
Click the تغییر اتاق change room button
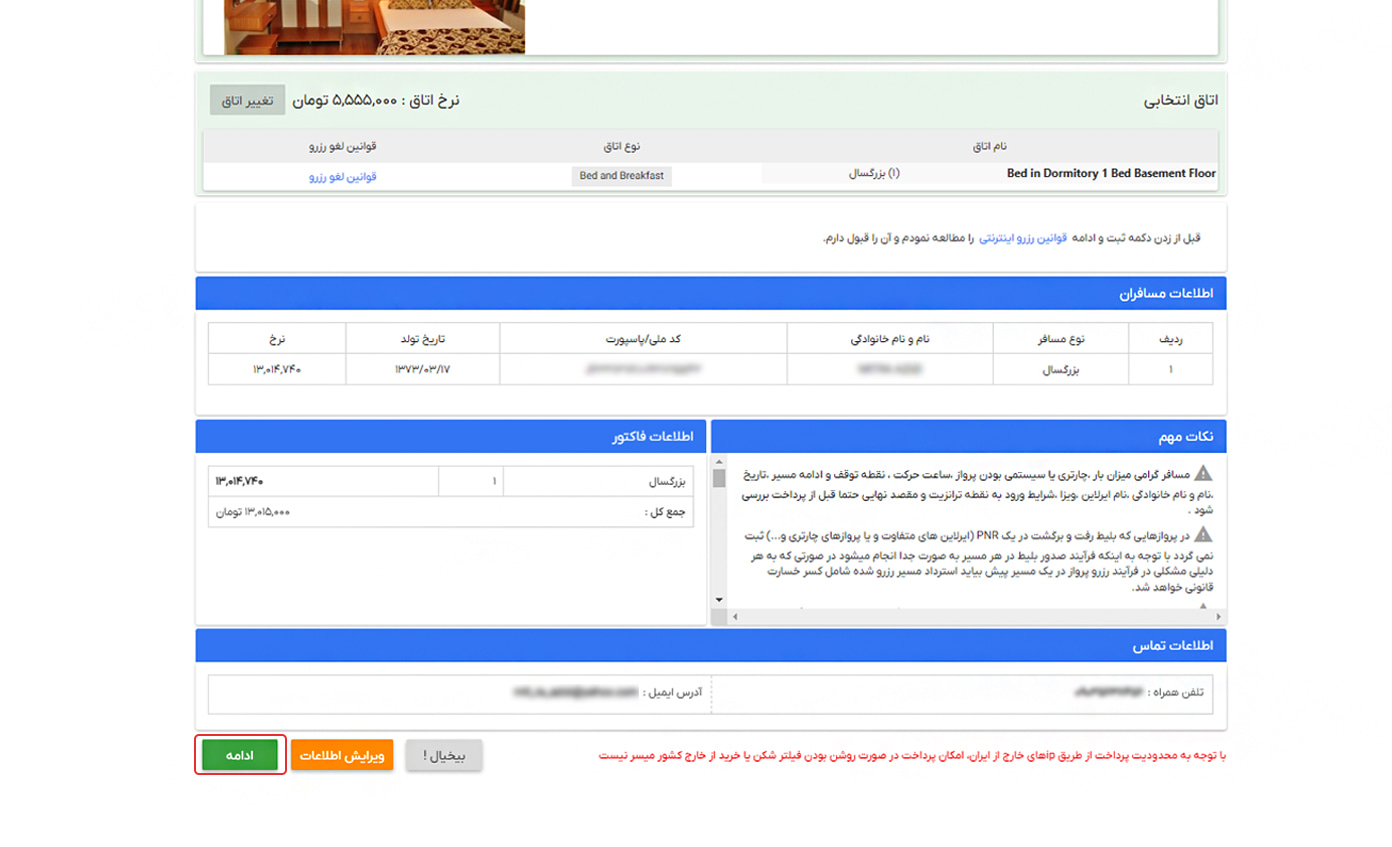[246, 100]
